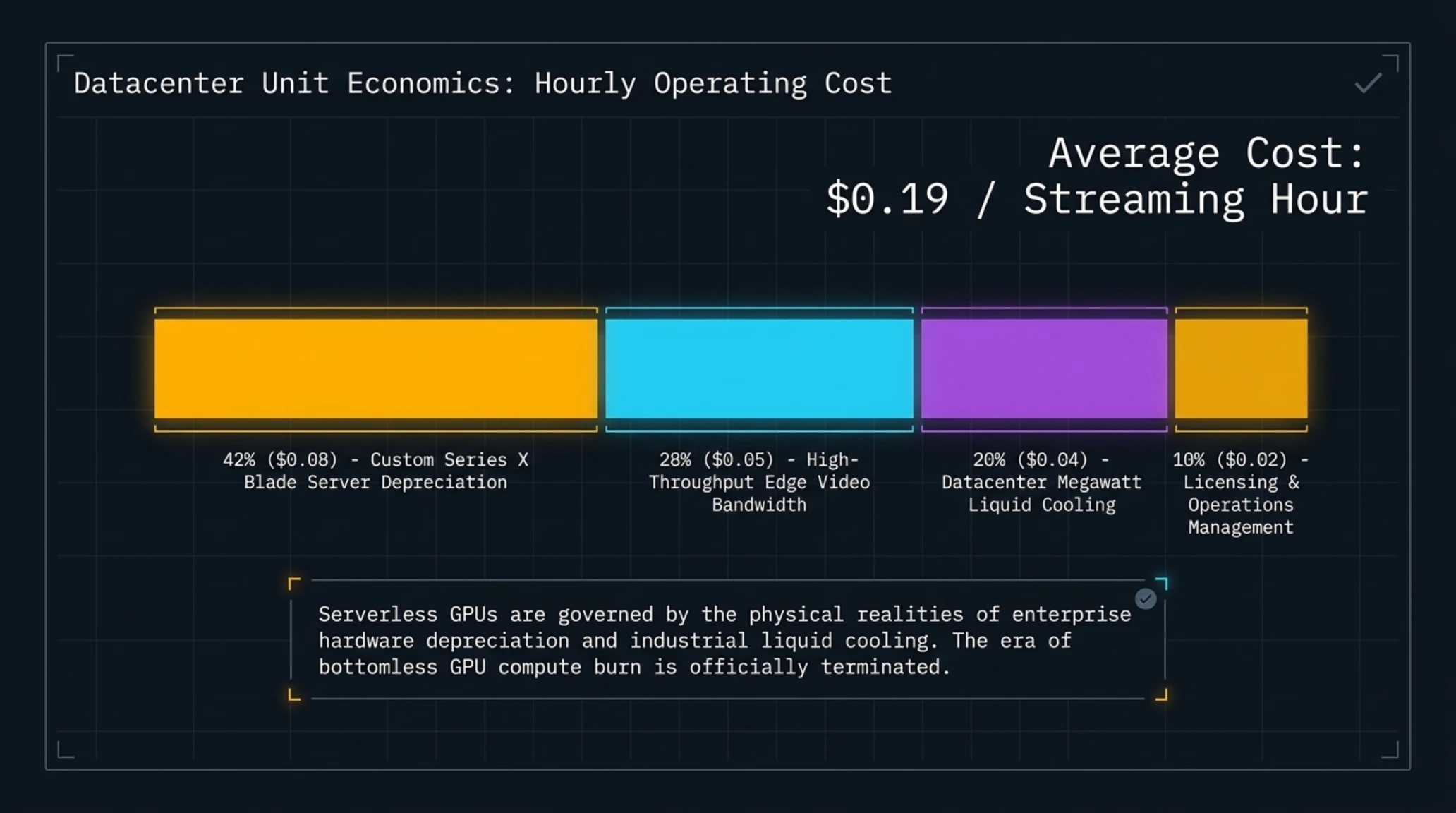The width and height of the screenshot is (1456, 813).
Task: Select the 42% server depreciation bar segment
Action: 376,369
